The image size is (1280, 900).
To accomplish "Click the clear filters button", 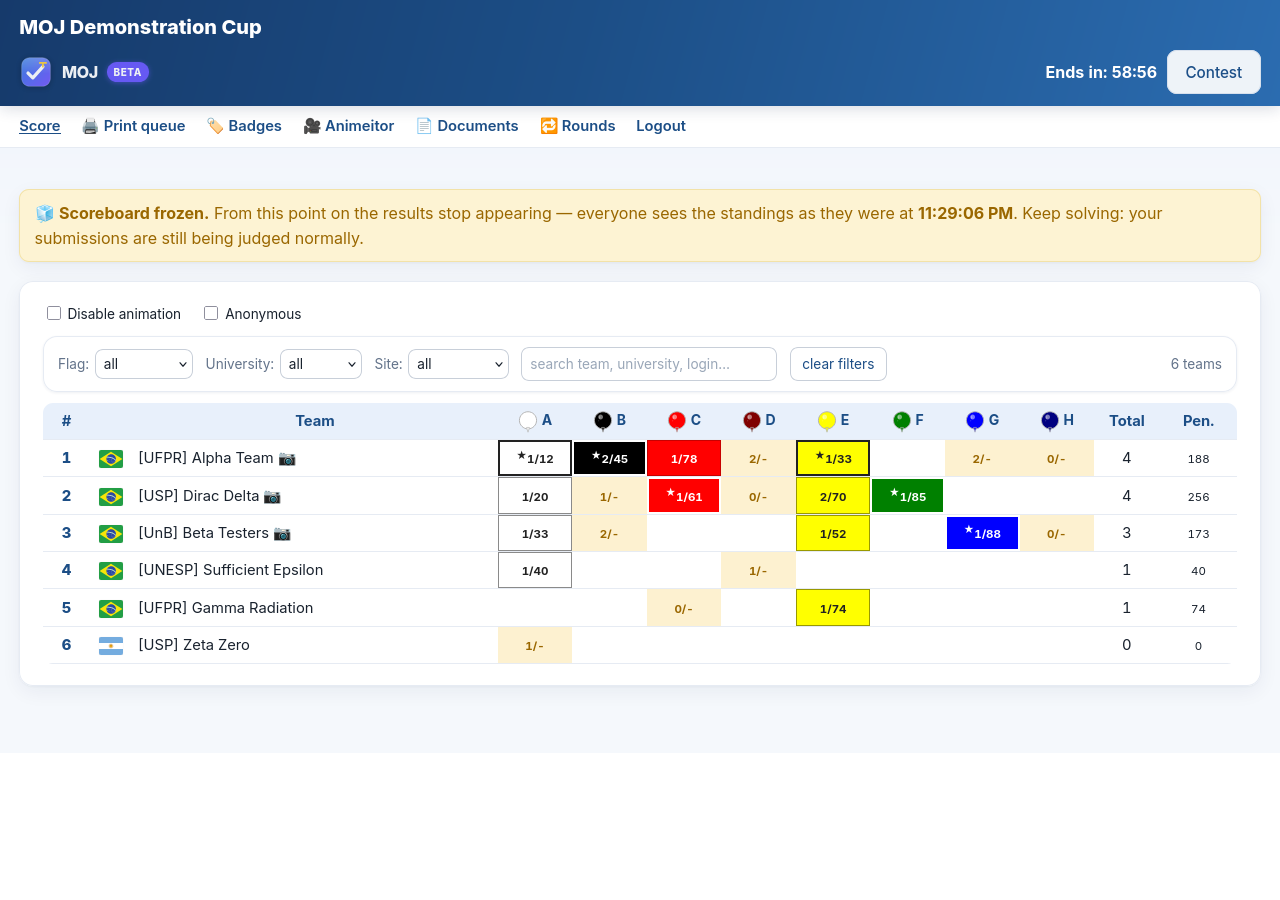I will tap(838, 364).
